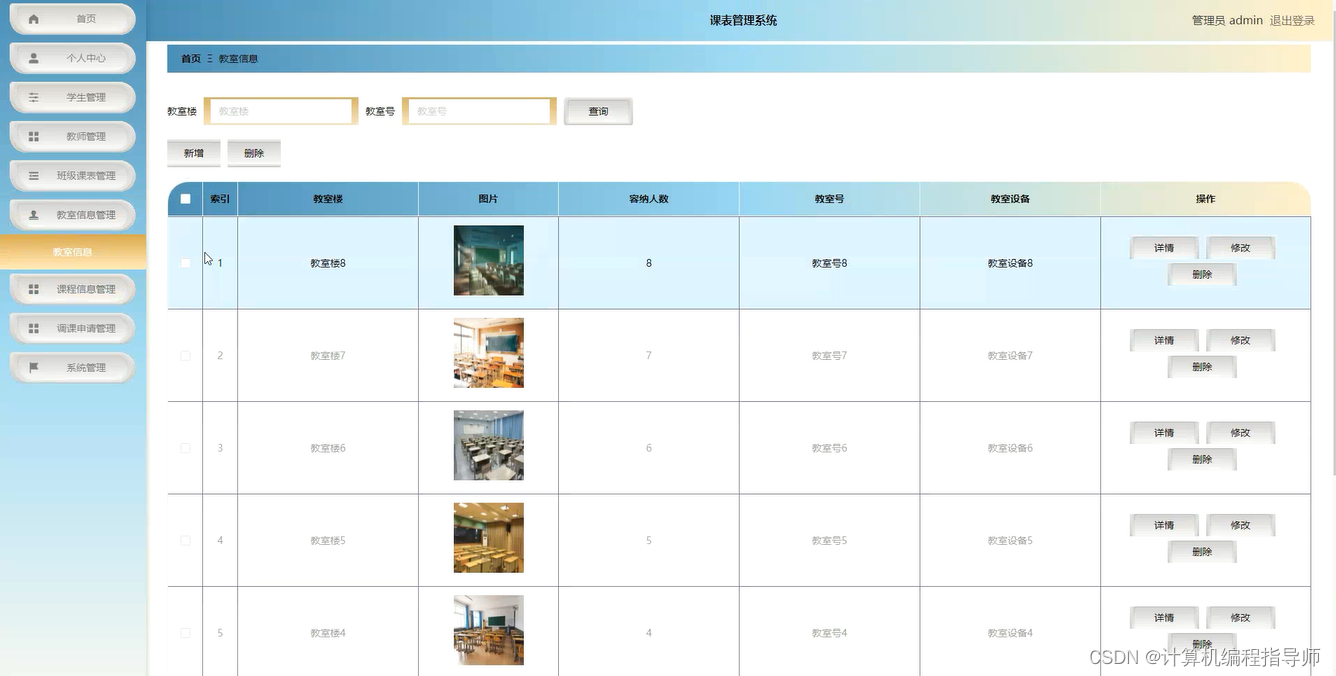Click the 教室设备7 cell

click(x=1010, y=356)
